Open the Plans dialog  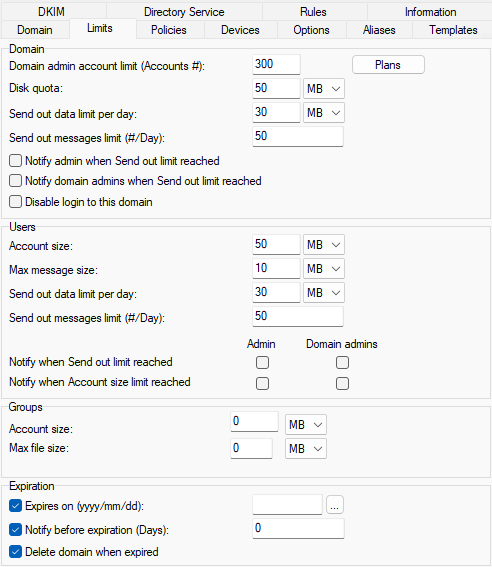(x=388, y=65)
